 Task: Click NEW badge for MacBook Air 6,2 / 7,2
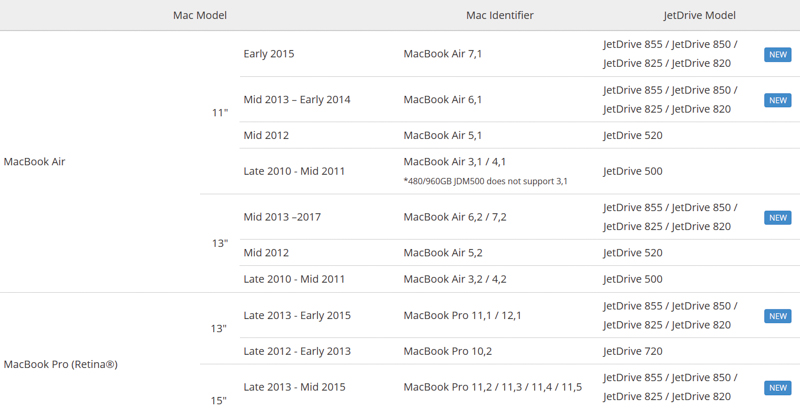tap(777, 217)
